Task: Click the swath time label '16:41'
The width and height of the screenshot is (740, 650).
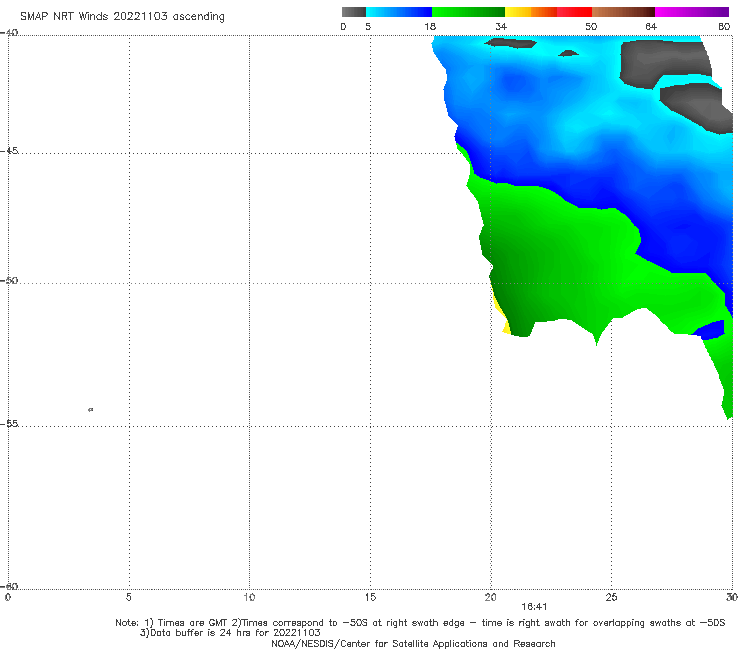Action: pyautogui.click(x=534, y=607)
